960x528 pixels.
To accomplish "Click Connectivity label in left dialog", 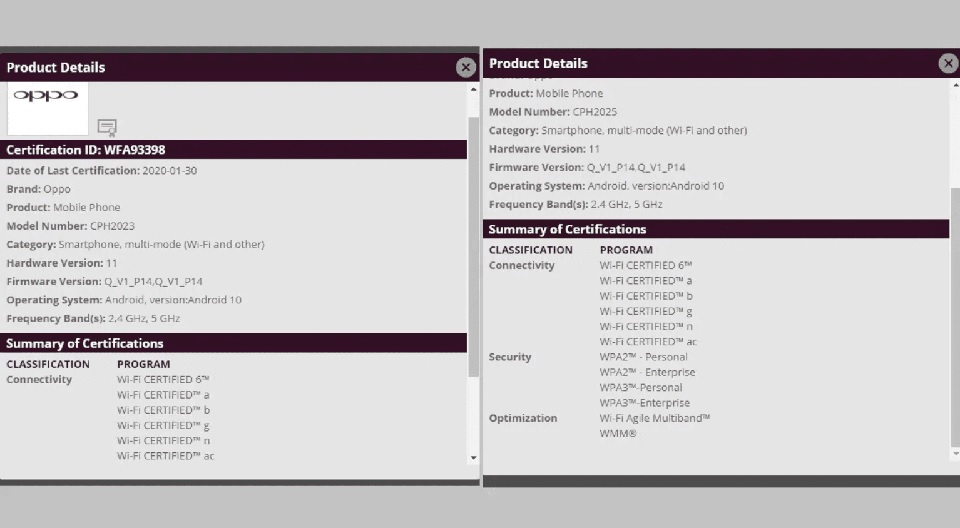I will point(39,380).
